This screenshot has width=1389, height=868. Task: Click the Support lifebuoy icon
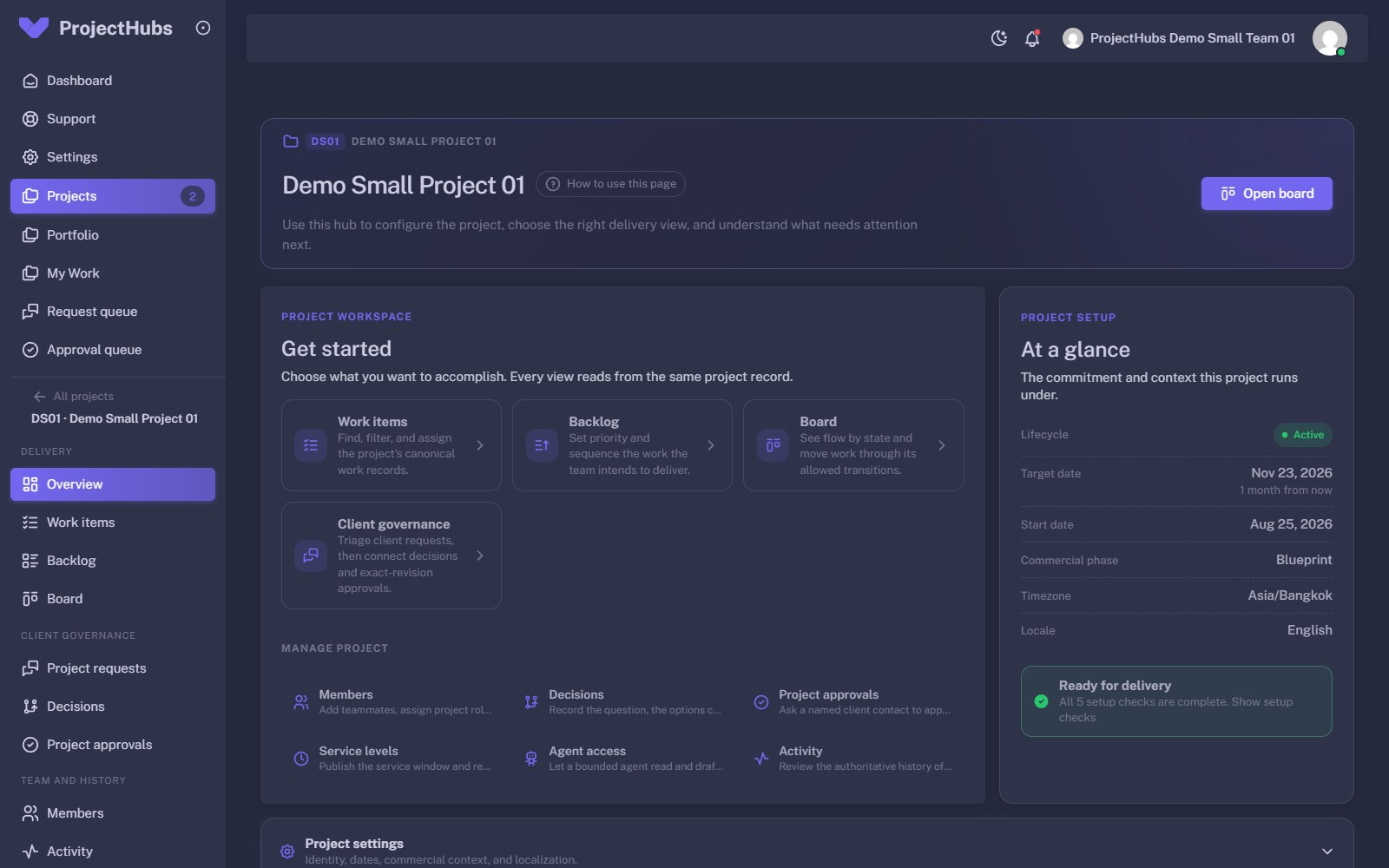pos(30,119)
